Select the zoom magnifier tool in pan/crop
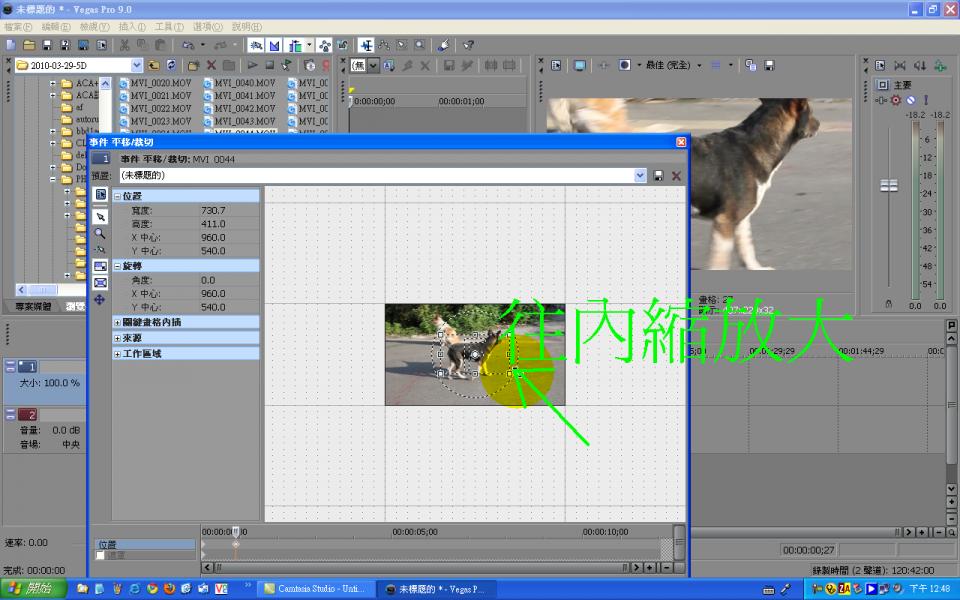Viewport: 960px width, 600px height. point(100,233)
